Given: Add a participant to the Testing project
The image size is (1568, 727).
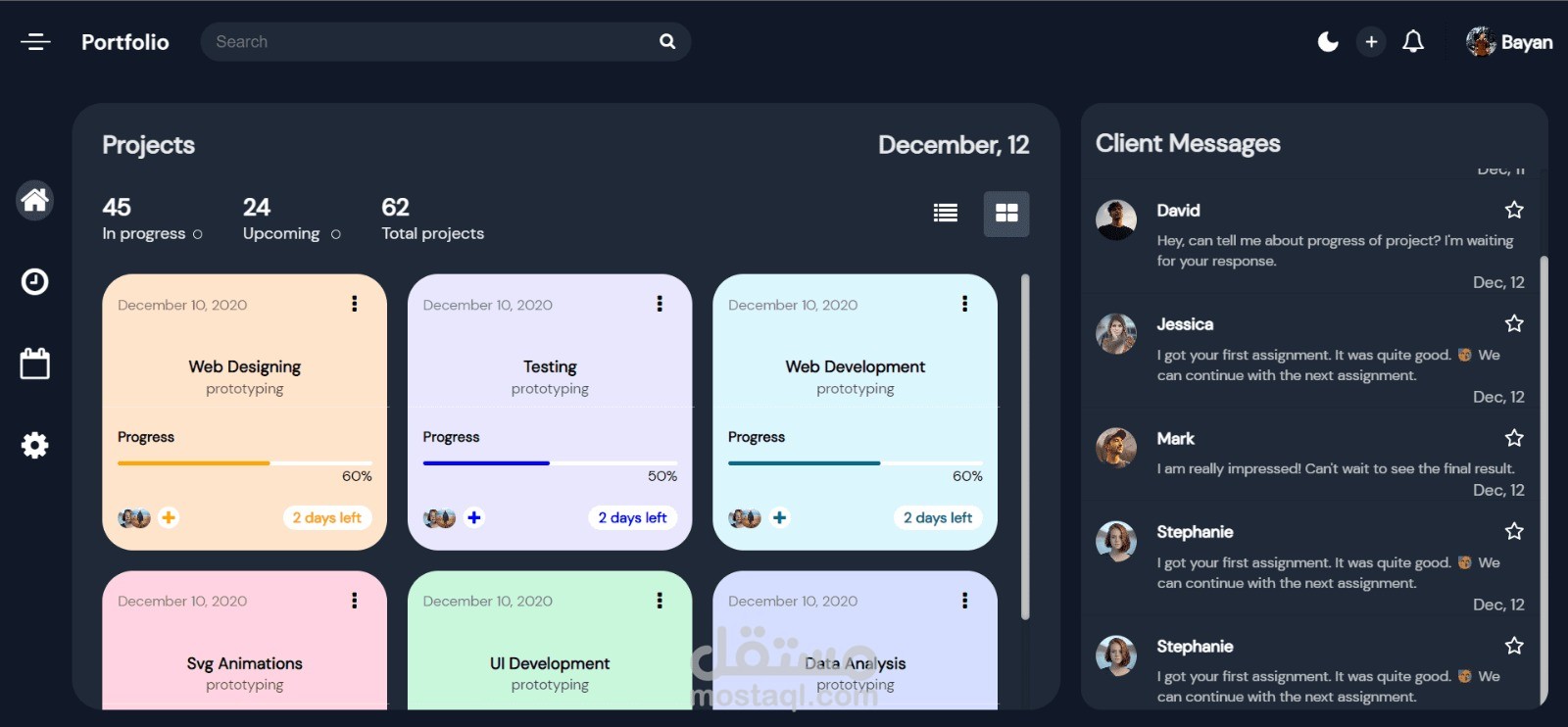Looking at the screenshot, I should (x=474, y=517).
